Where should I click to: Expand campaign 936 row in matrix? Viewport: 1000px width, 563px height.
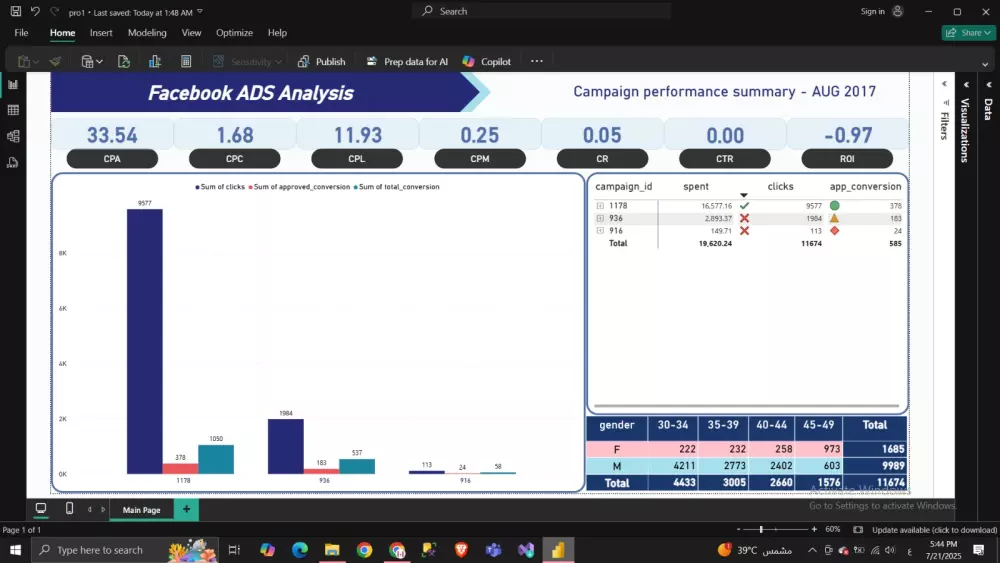[x=600, y=218]
